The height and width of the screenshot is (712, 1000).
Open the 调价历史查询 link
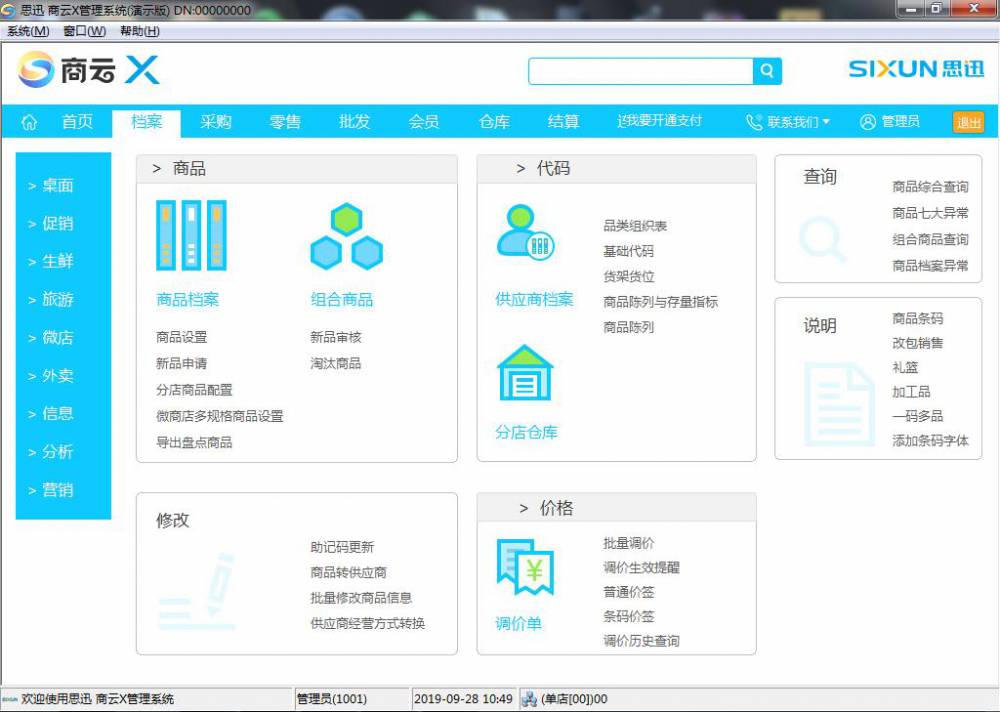point(642,641)
